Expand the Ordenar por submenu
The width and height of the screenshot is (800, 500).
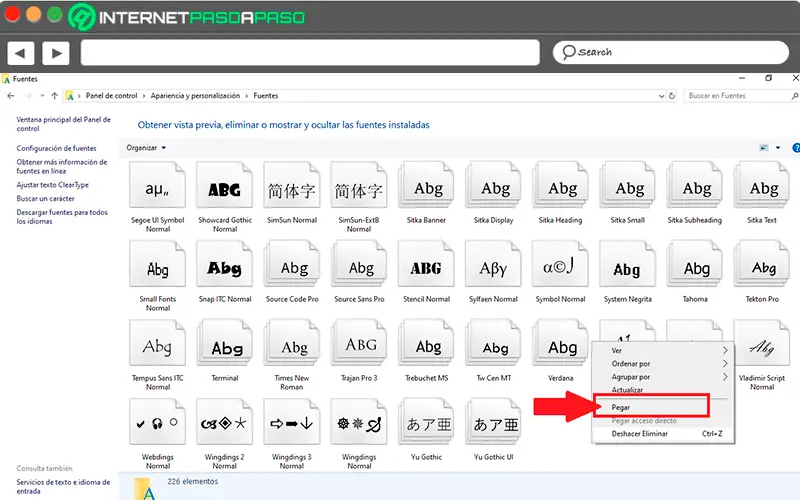point(660,364)
